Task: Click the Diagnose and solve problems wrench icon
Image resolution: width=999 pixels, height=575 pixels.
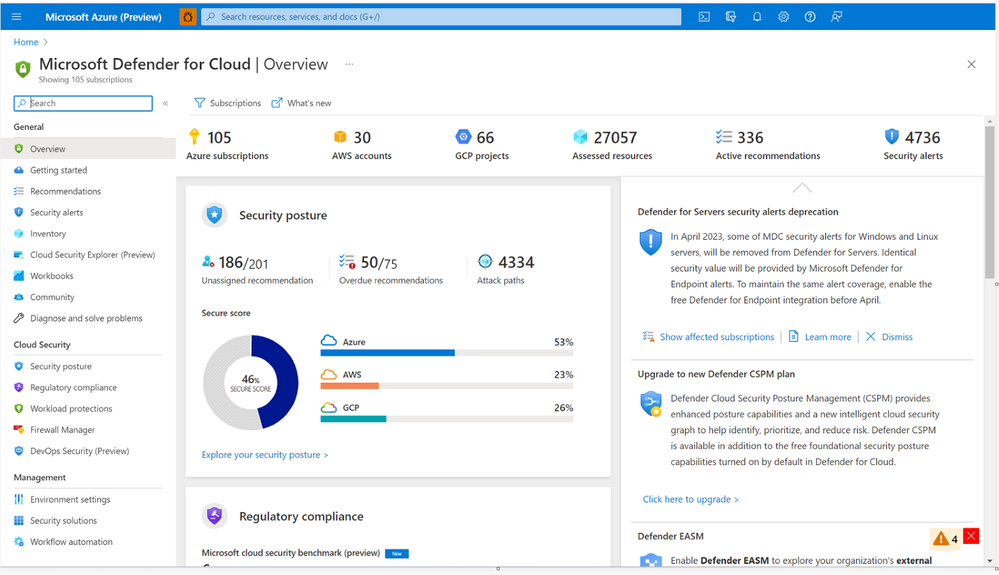Action: click(18, 318)
